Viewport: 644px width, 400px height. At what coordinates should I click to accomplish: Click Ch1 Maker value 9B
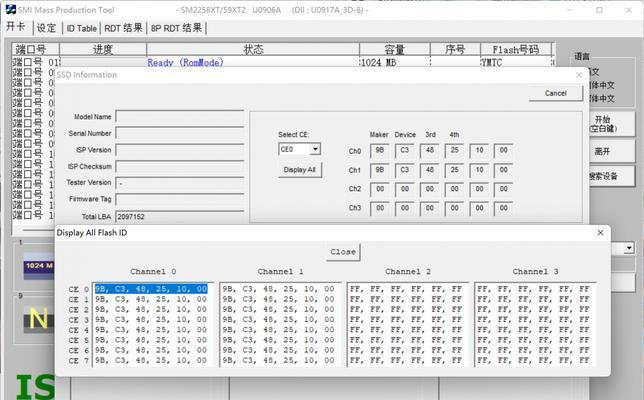tap(380, 170)
